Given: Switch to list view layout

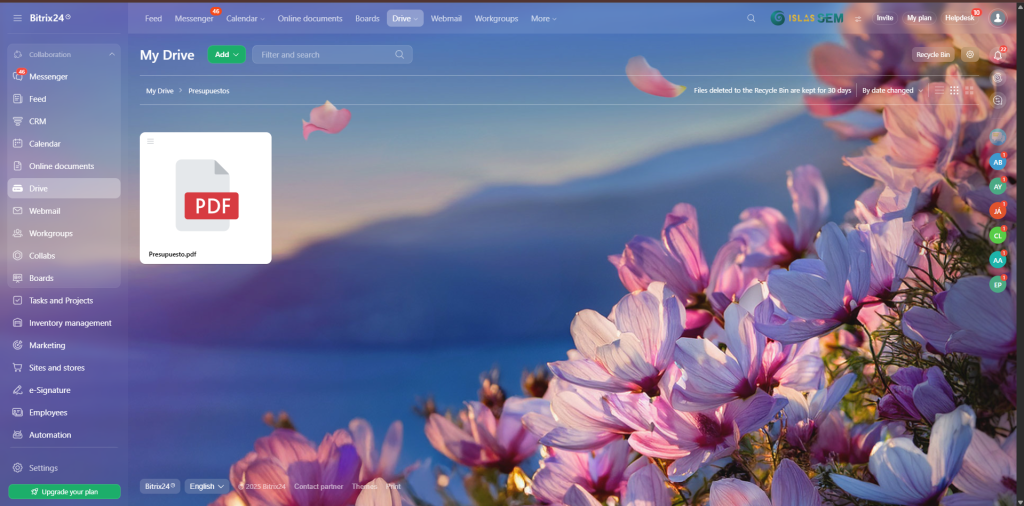Looking at the screenshot, I should (939, 90).
